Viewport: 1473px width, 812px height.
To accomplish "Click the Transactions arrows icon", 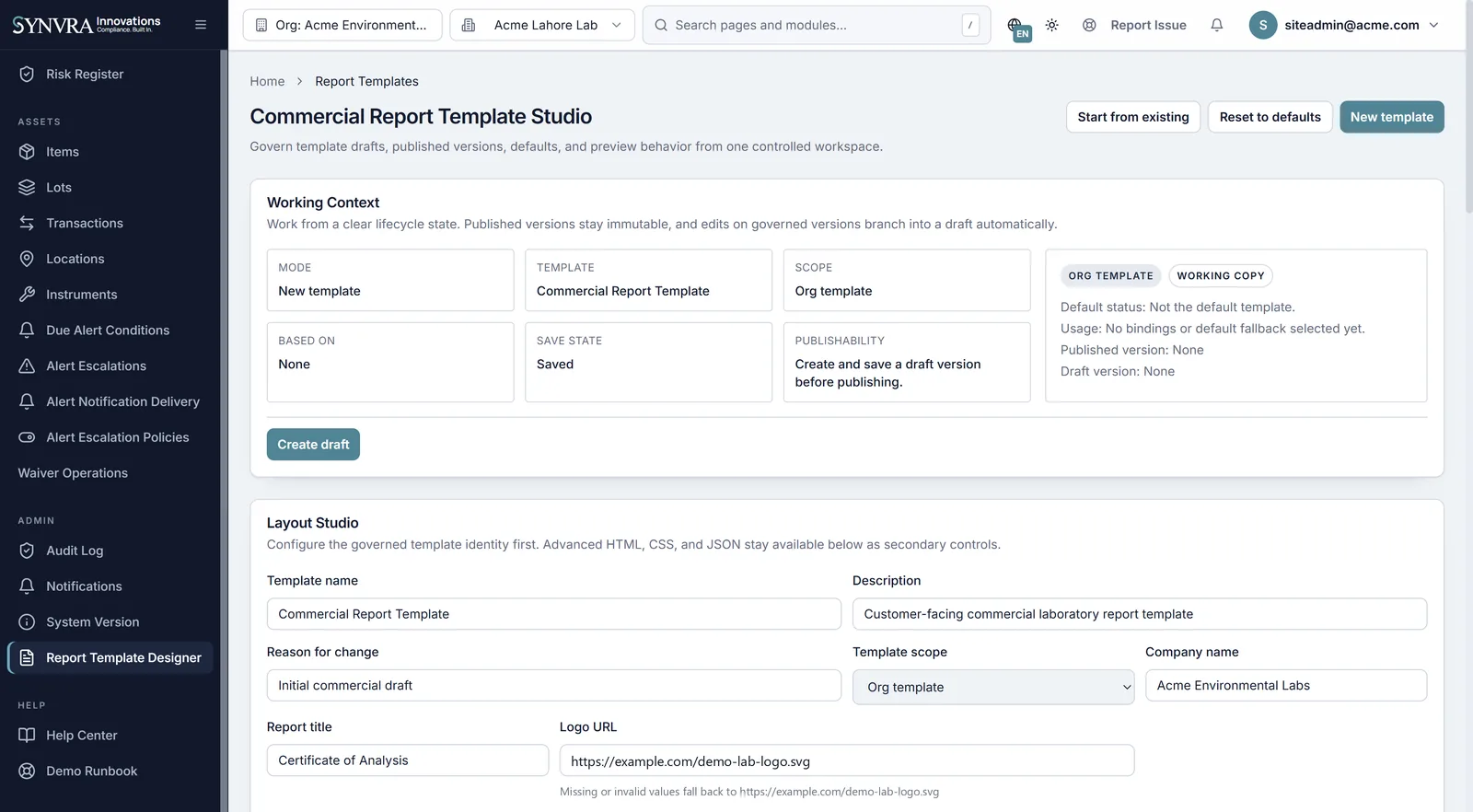I will (27, 223).
